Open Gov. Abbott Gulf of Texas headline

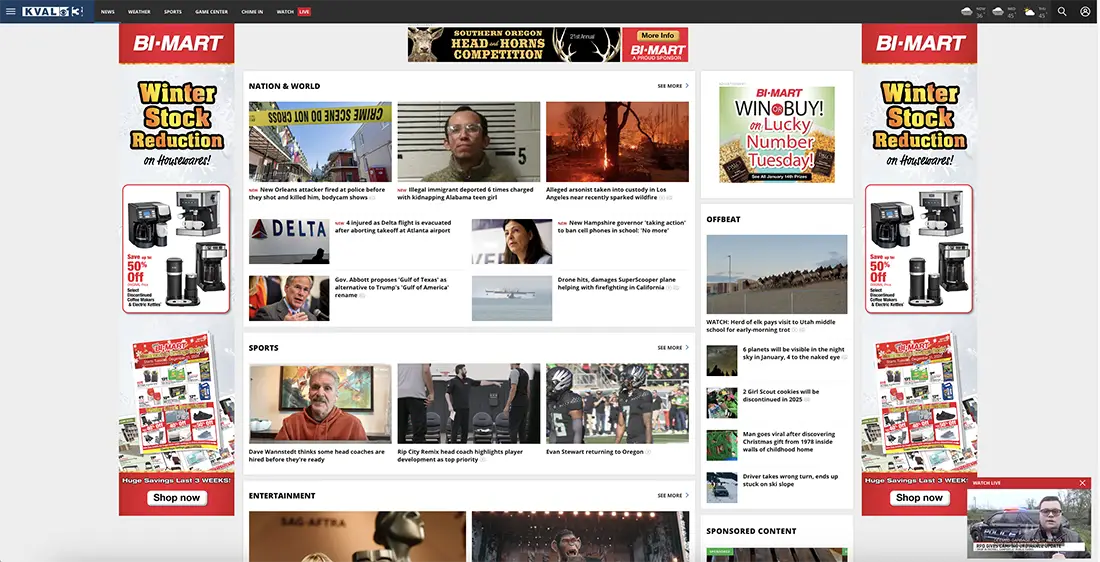[391, 288]
